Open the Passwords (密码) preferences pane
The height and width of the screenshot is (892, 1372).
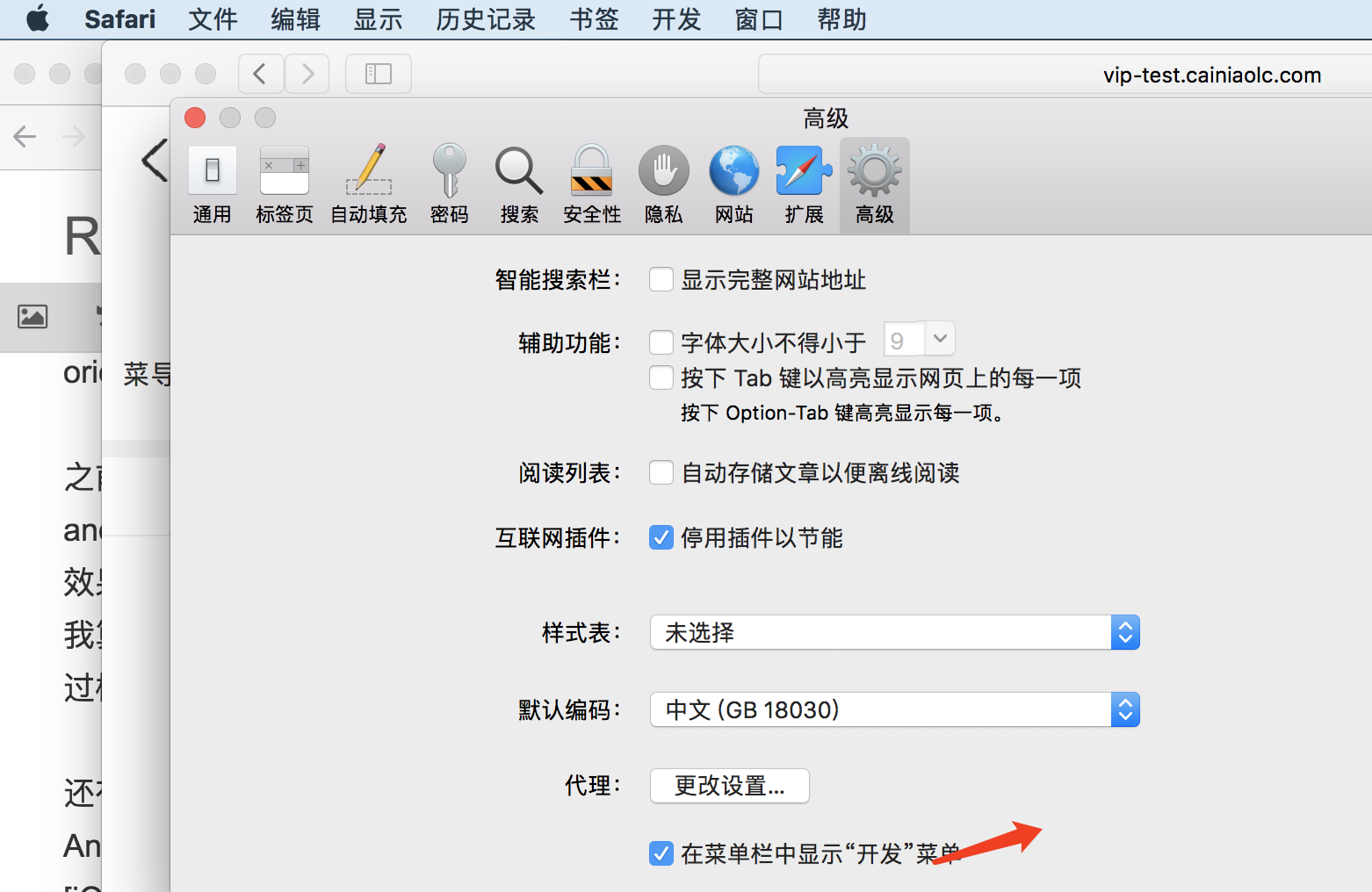(449, 185)
